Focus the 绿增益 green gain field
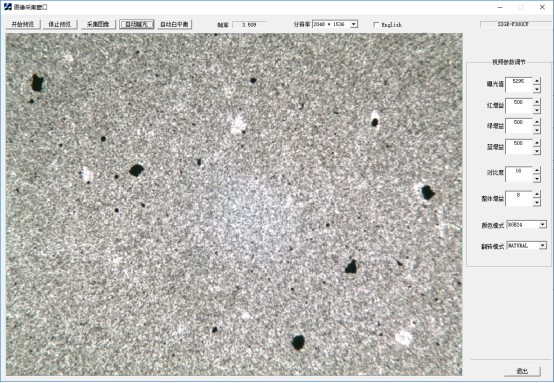The image size is (554, 383). (x=519, y=126)
